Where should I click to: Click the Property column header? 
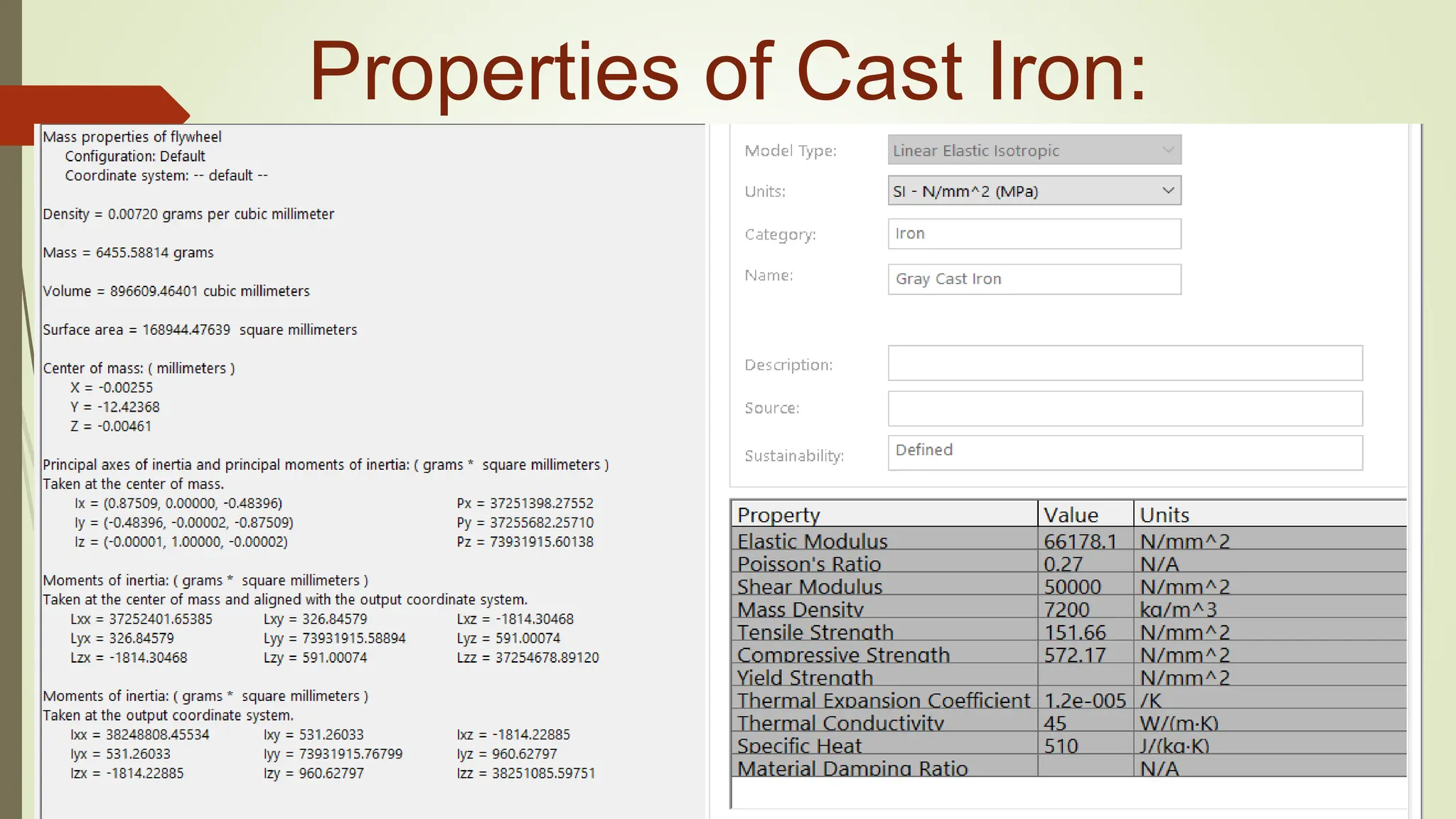[884, 514]
